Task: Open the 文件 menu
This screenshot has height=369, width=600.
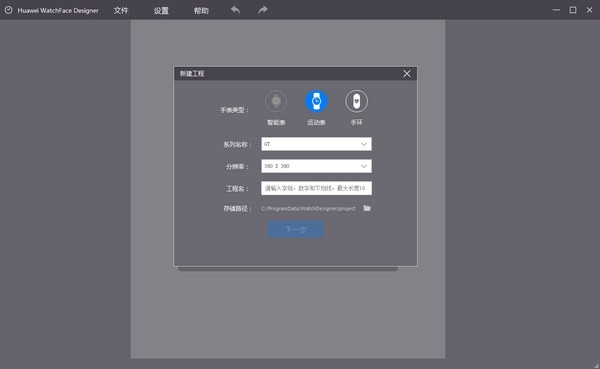Action: point(121,10)
